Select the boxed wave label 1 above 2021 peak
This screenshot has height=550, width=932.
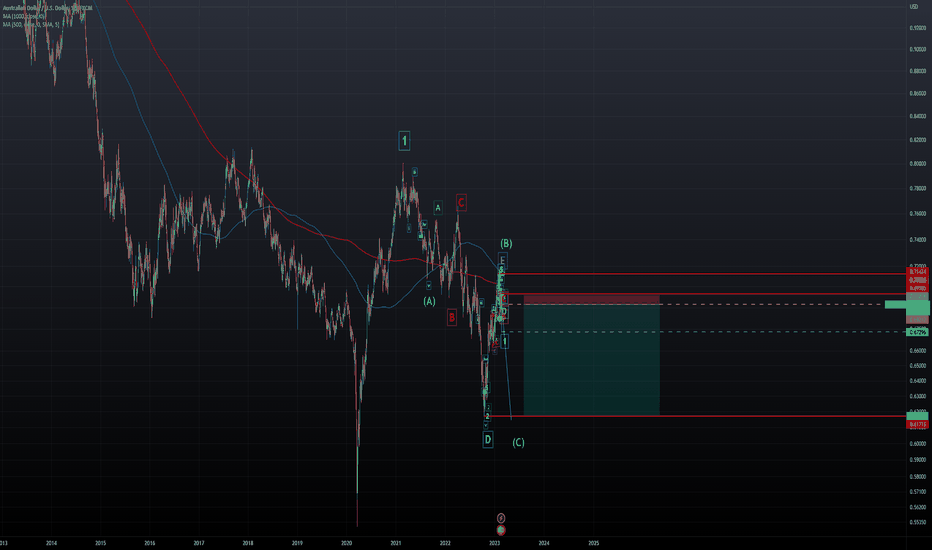[x=404, y=141]
